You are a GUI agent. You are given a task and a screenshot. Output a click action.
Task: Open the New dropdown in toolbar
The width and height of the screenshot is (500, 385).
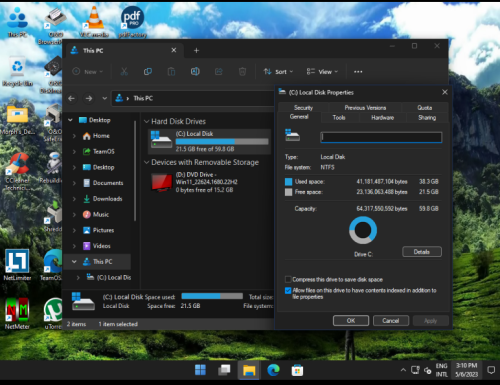[x=88, y=72]
